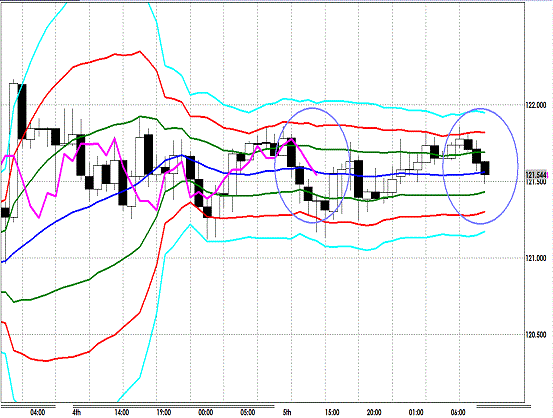
Task: Click the current price tag 121.544
Action: (536, 175)
